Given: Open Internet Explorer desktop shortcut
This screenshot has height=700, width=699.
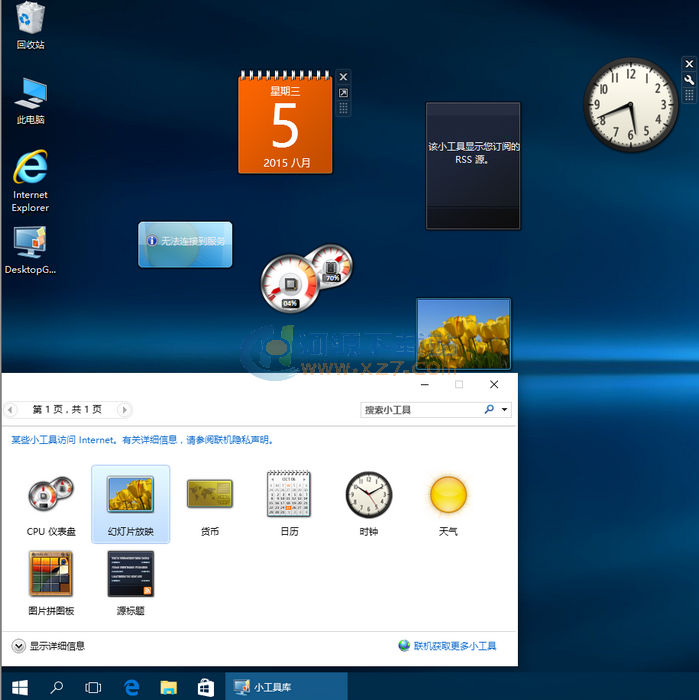Looking at the screenshot, I should [x=30, y=180].
